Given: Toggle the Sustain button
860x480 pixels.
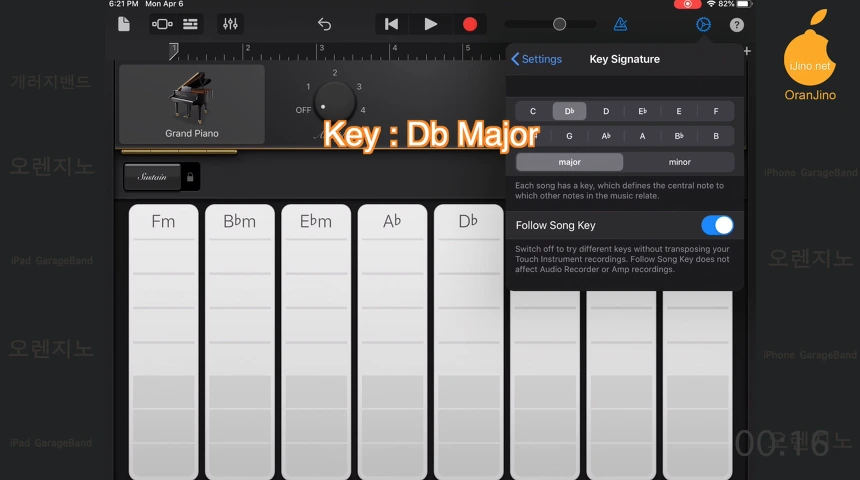Looking at the screenshot, I should pyautogui.click(x=152, y=177).
